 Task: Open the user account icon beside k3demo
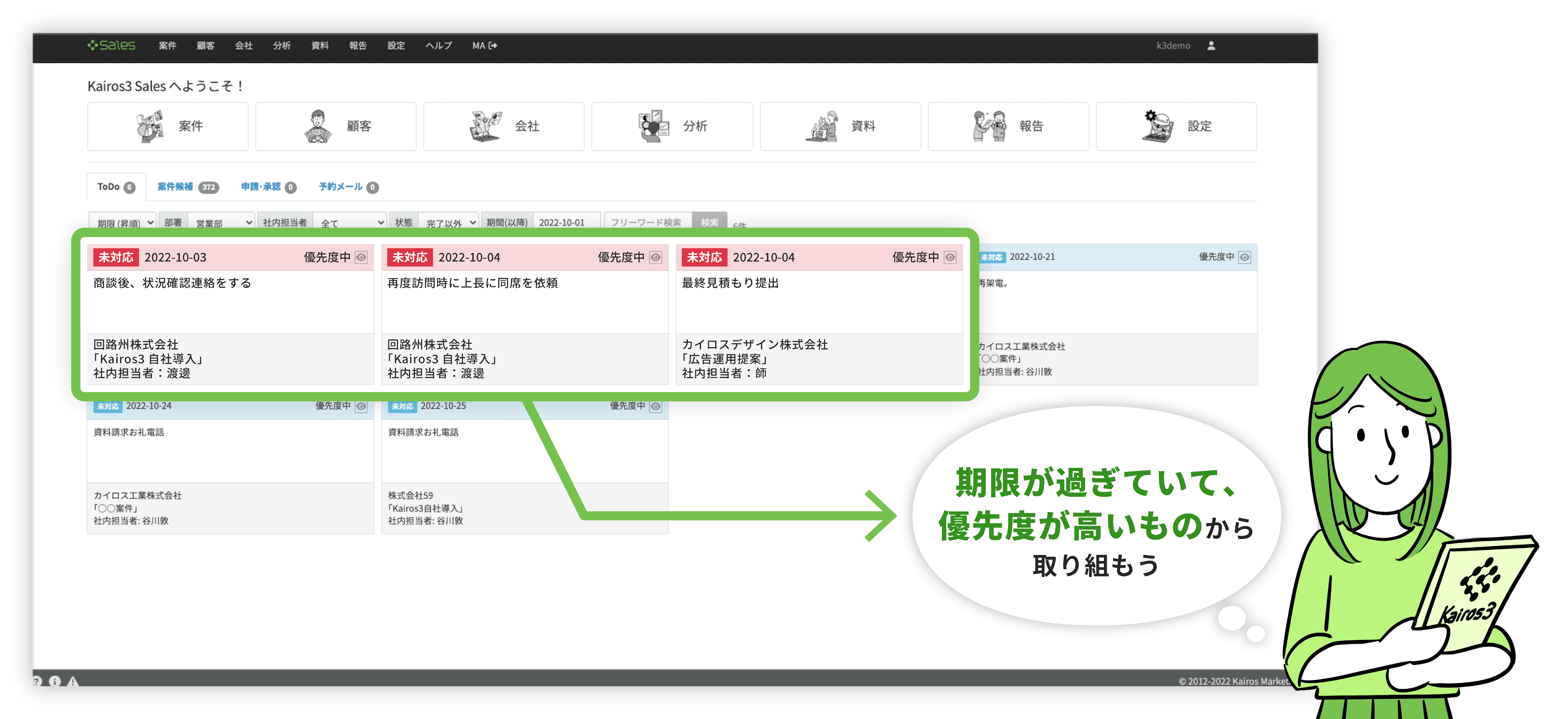(1211, 46)
